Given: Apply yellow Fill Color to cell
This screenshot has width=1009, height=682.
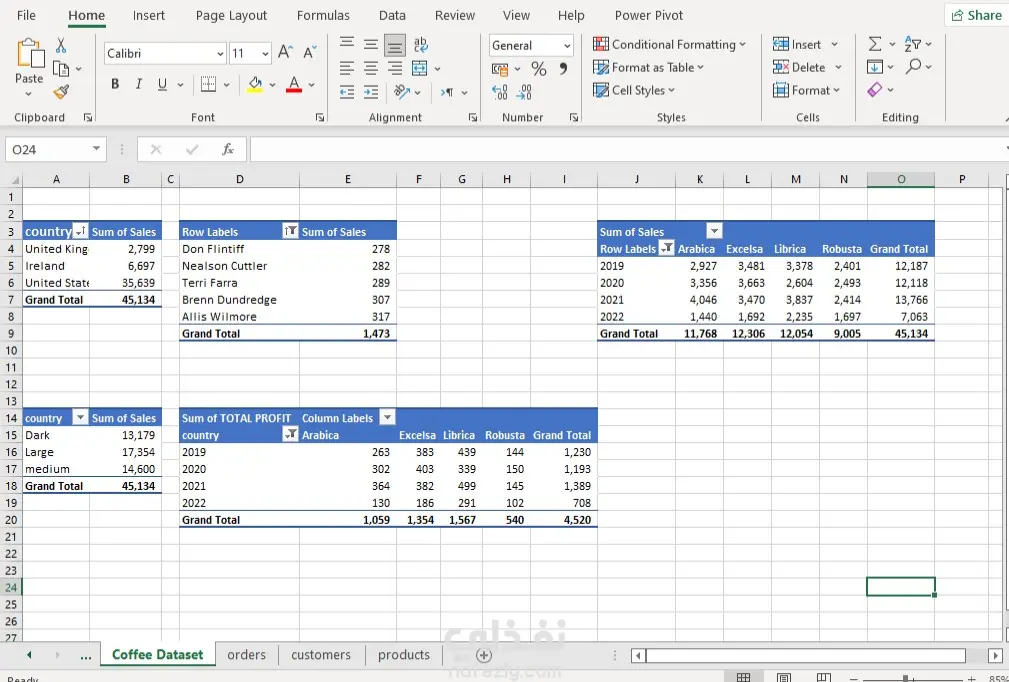Looking at the screenshot, I should 255,84.
